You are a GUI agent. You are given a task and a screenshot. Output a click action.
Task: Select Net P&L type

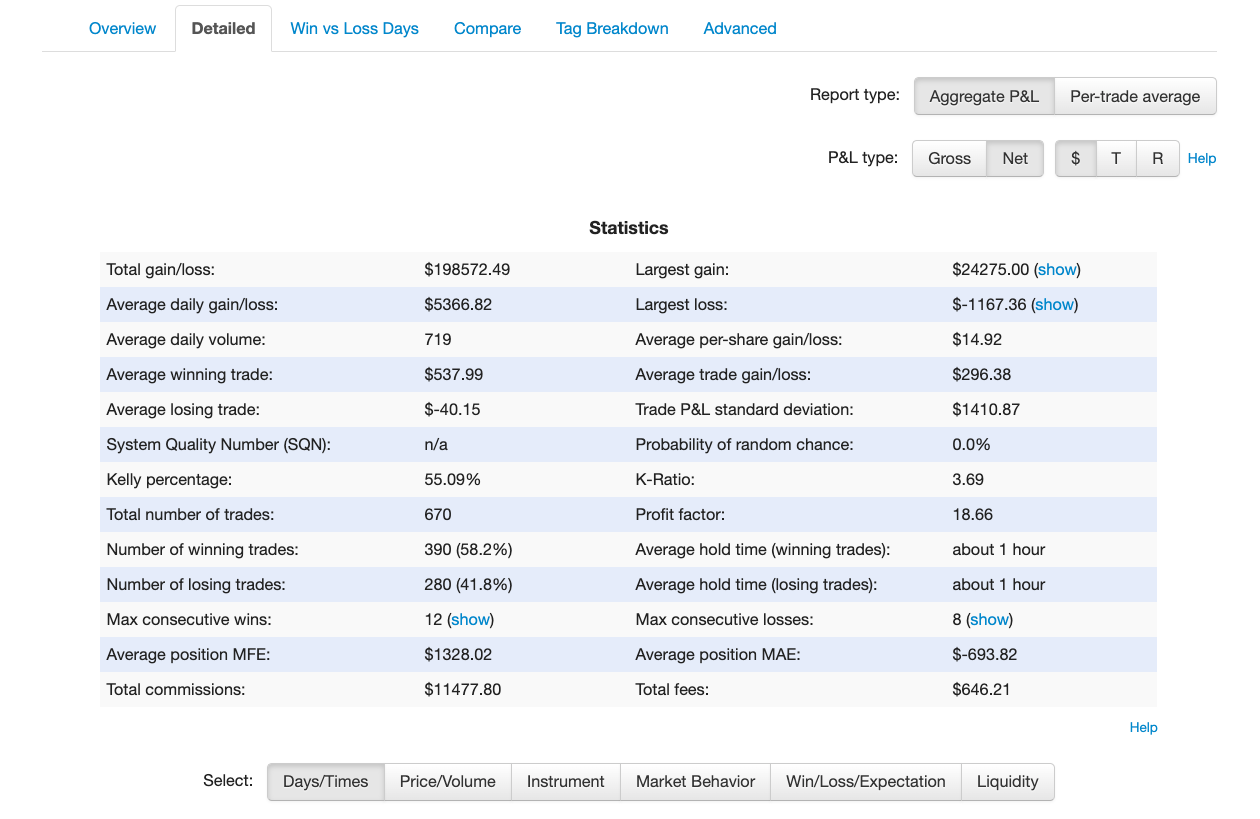tap(1015, 158)
